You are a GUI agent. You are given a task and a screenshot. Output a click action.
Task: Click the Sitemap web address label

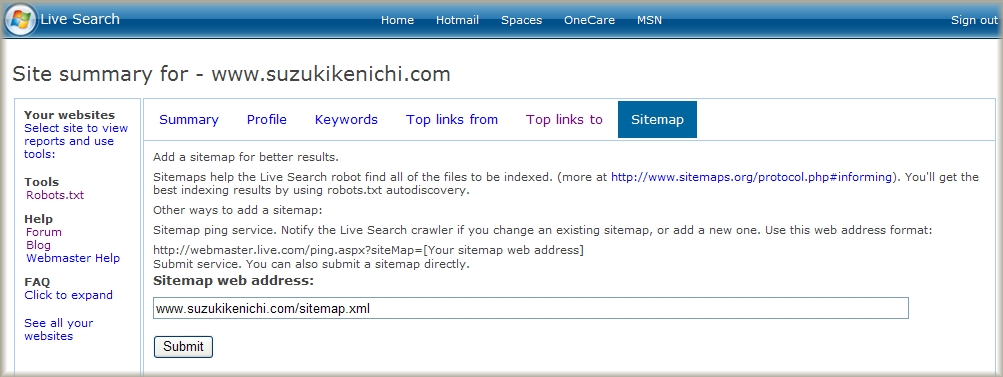click(233, 280)
